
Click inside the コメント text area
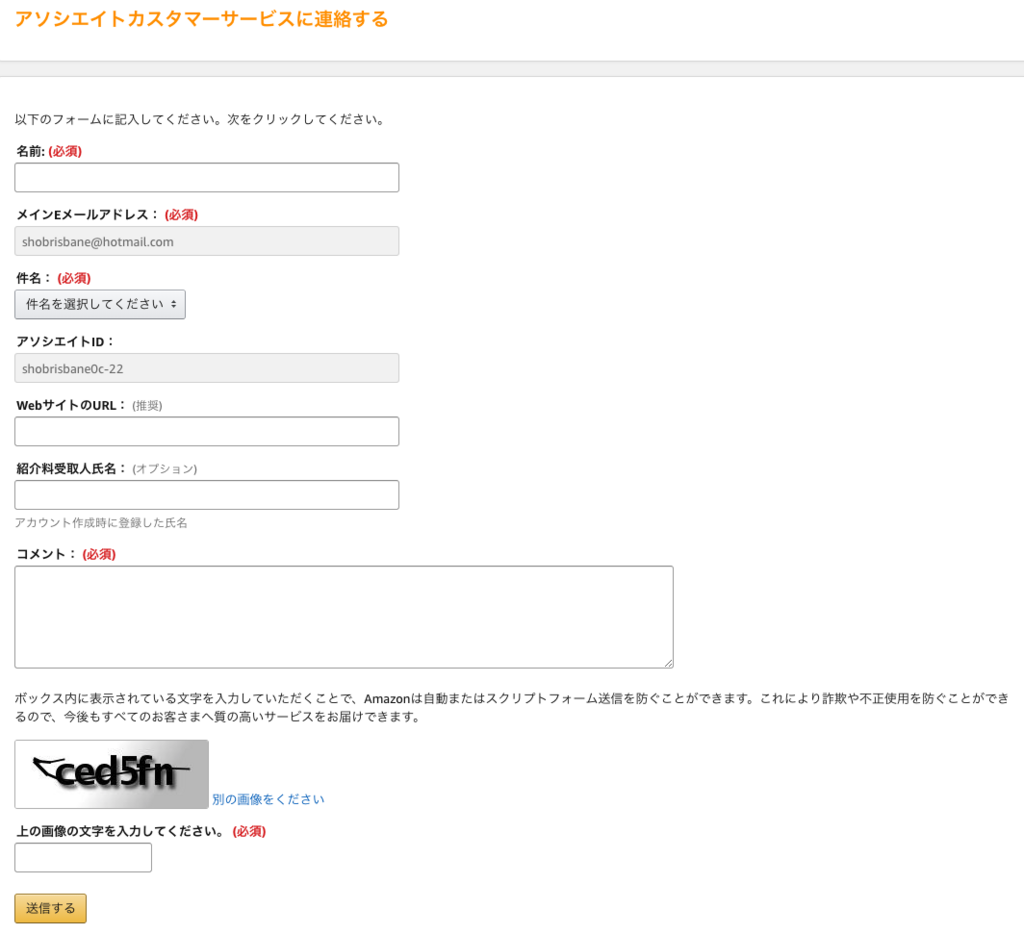point(343,616)
